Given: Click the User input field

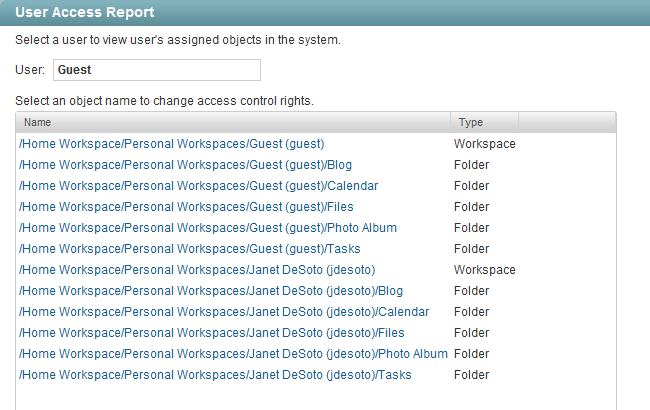Looking at the screenshot, I should [156, 70].
